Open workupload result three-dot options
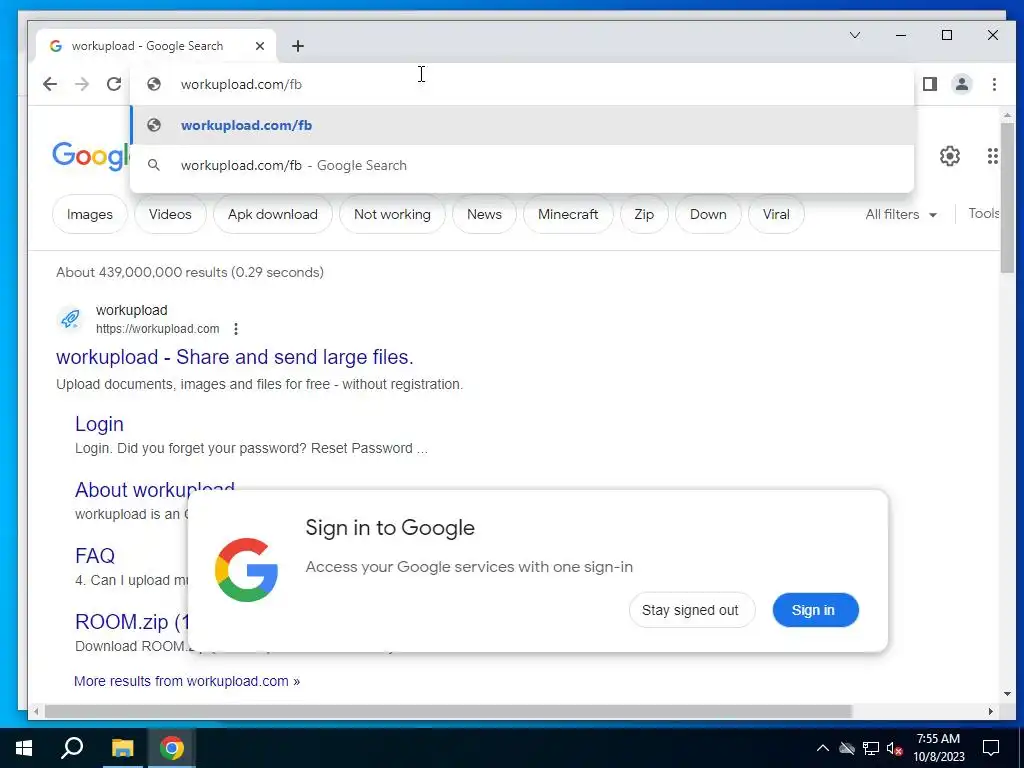 click(x=236, y=329)
